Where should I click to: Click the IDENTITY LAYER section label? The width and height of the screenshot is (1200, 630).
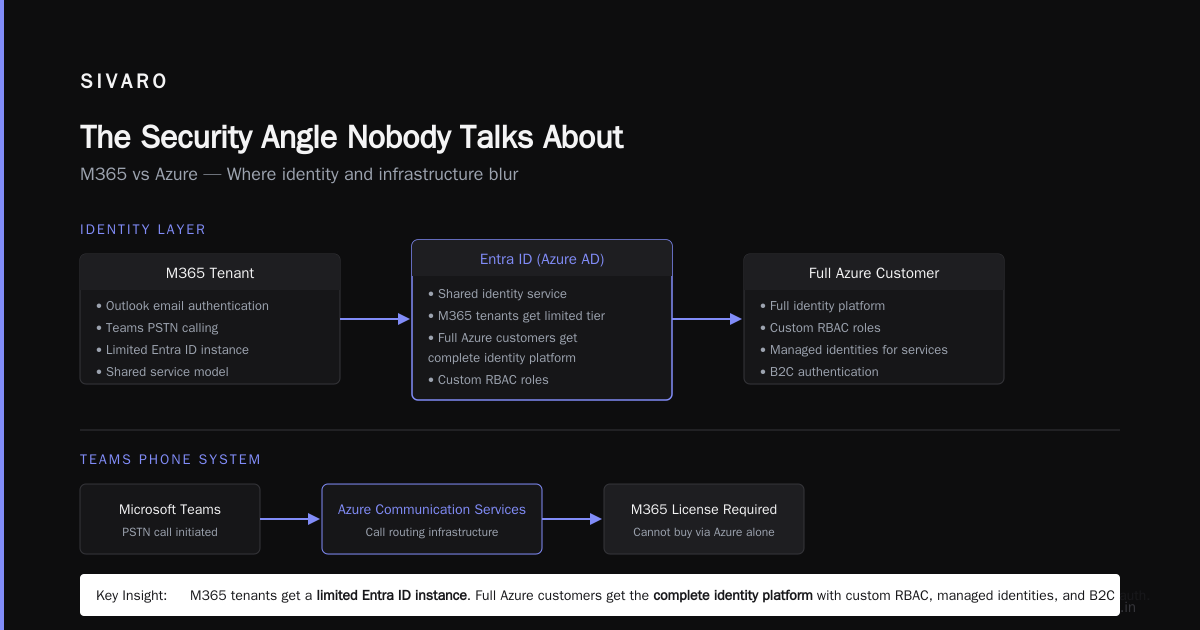coord(143,229)
